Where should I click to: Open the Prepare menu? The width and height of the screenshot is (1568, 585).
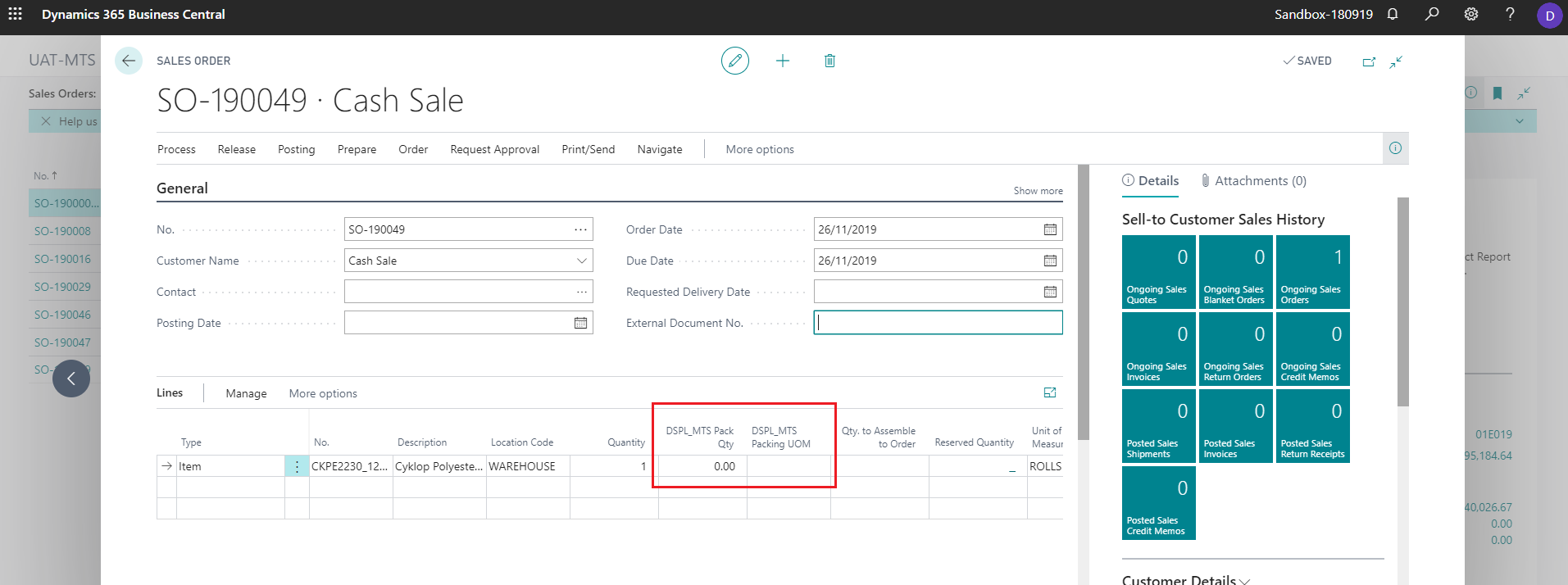(x=357, y=149)
